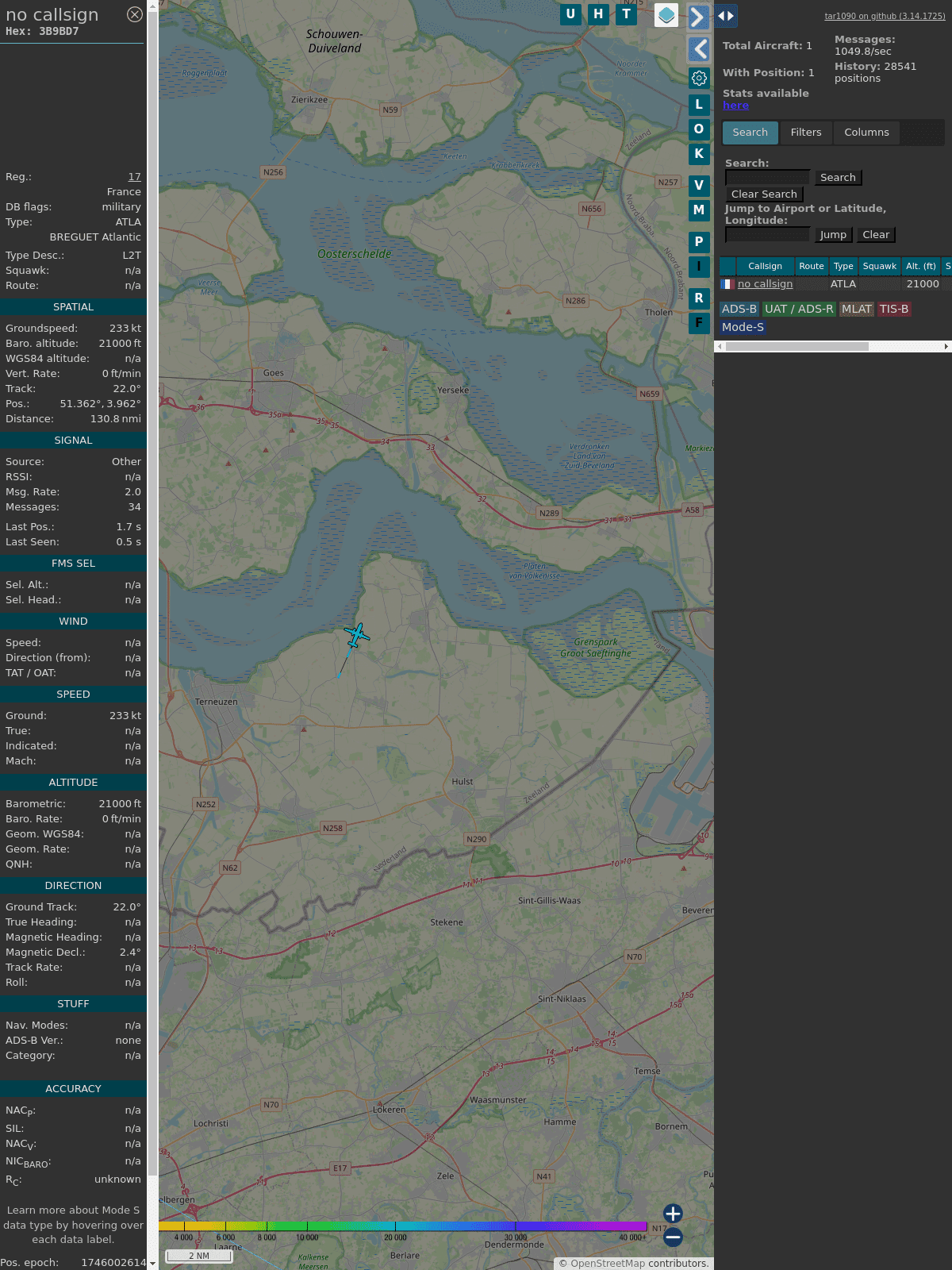Click the 'military' DB flags value
Viewport: 952px width, 1270px height.
tap(121, 207)
